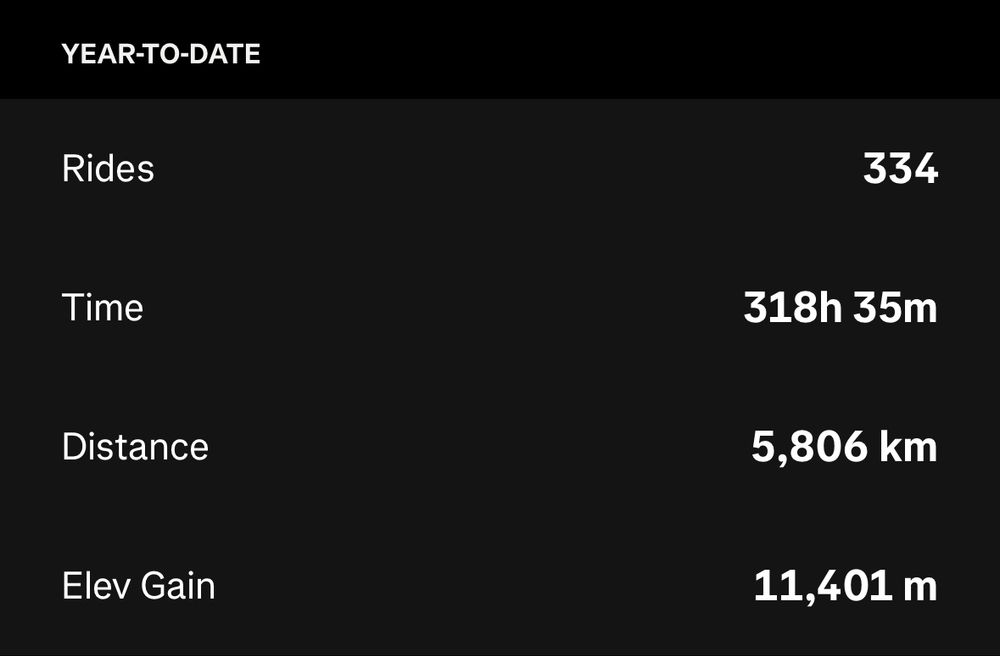Click the 35m minutes value
The image size is (1000, 656).
point(896,308)
